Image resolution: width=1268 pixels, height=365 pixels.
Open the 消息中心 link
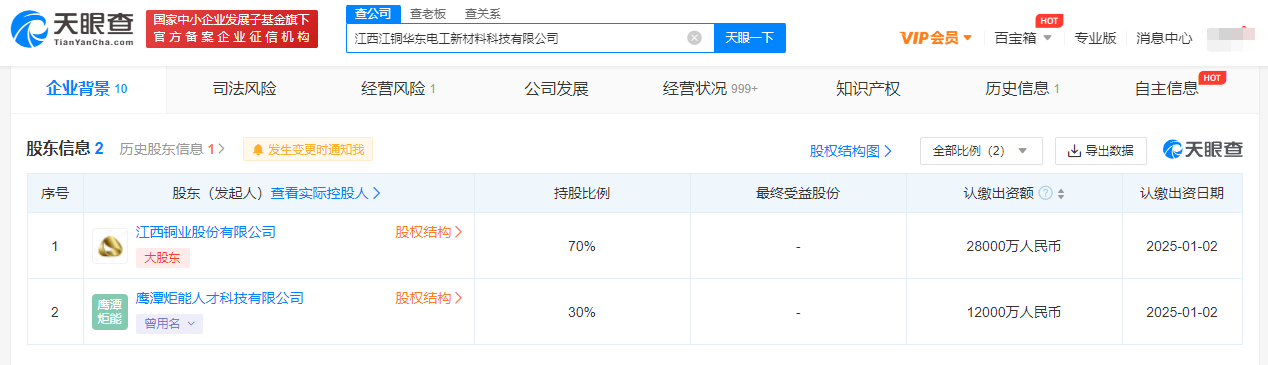[x=1164, y=38]
